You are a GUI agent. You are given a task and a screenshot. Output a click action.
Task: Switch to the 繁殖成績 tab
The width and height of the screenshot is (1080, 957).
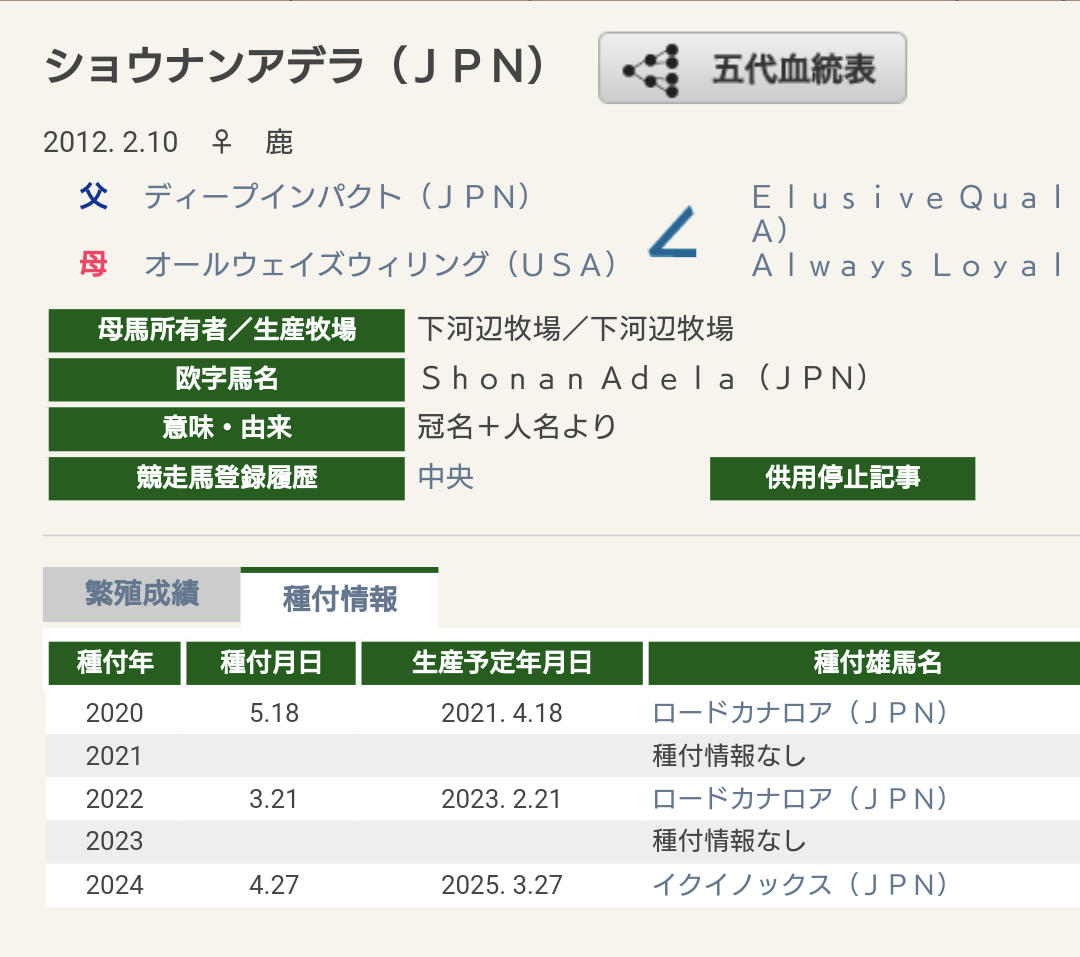[x=141, y=594]
